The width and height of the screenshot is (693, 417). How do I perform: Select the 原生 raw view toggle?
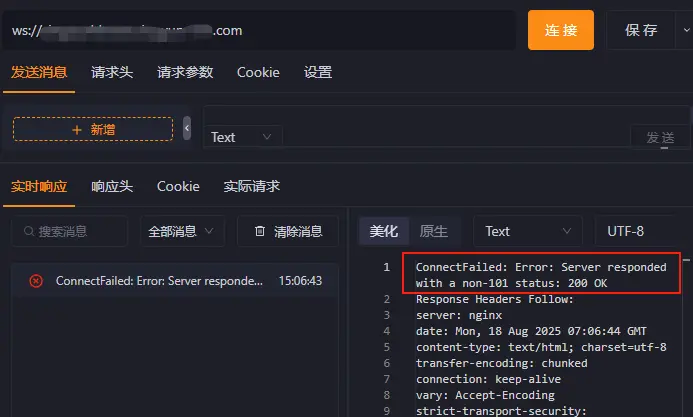tap(434, 231)
